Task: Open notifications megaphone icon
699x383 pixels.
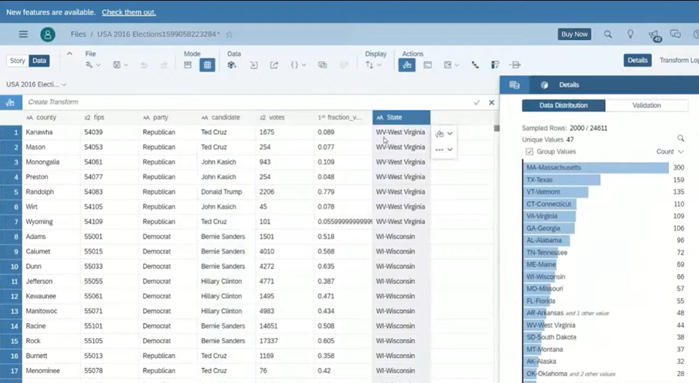Action: (x=654, y=35)
